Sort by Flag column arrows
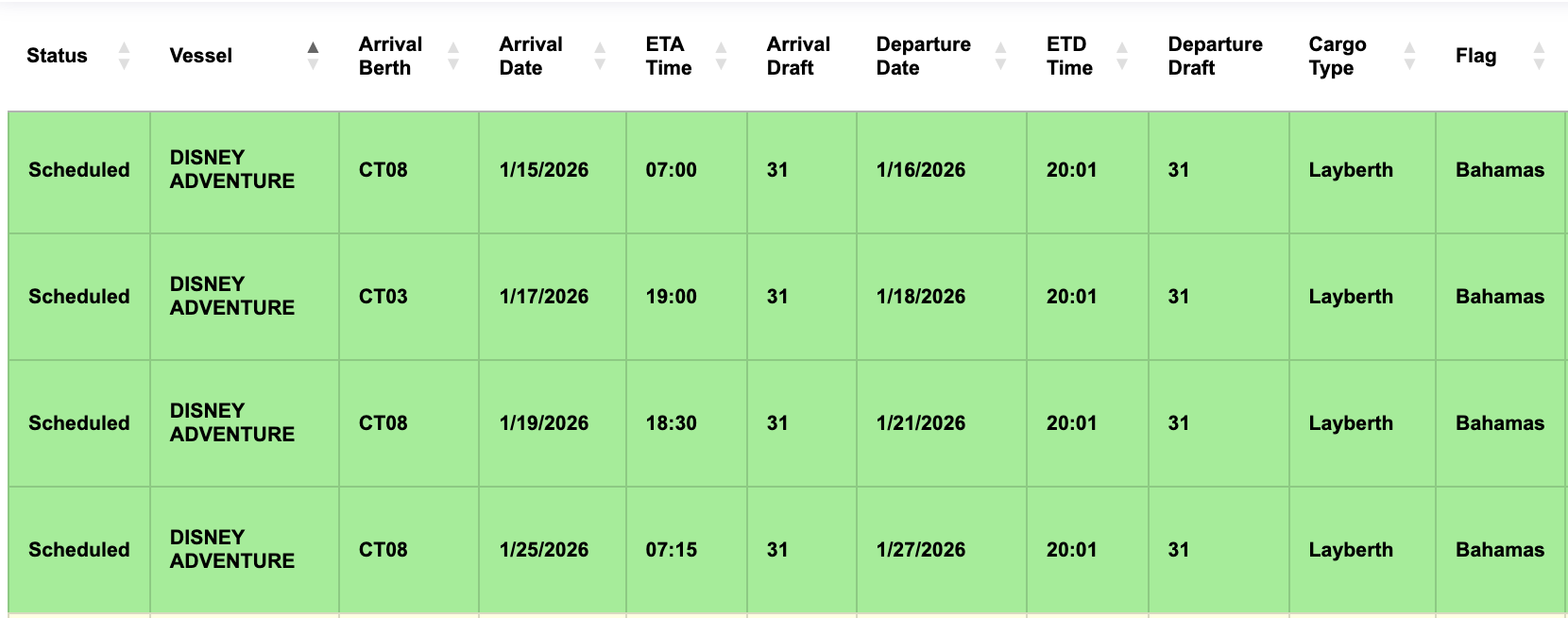This screenshot has height=618, width=1568. click(1539, 56)
